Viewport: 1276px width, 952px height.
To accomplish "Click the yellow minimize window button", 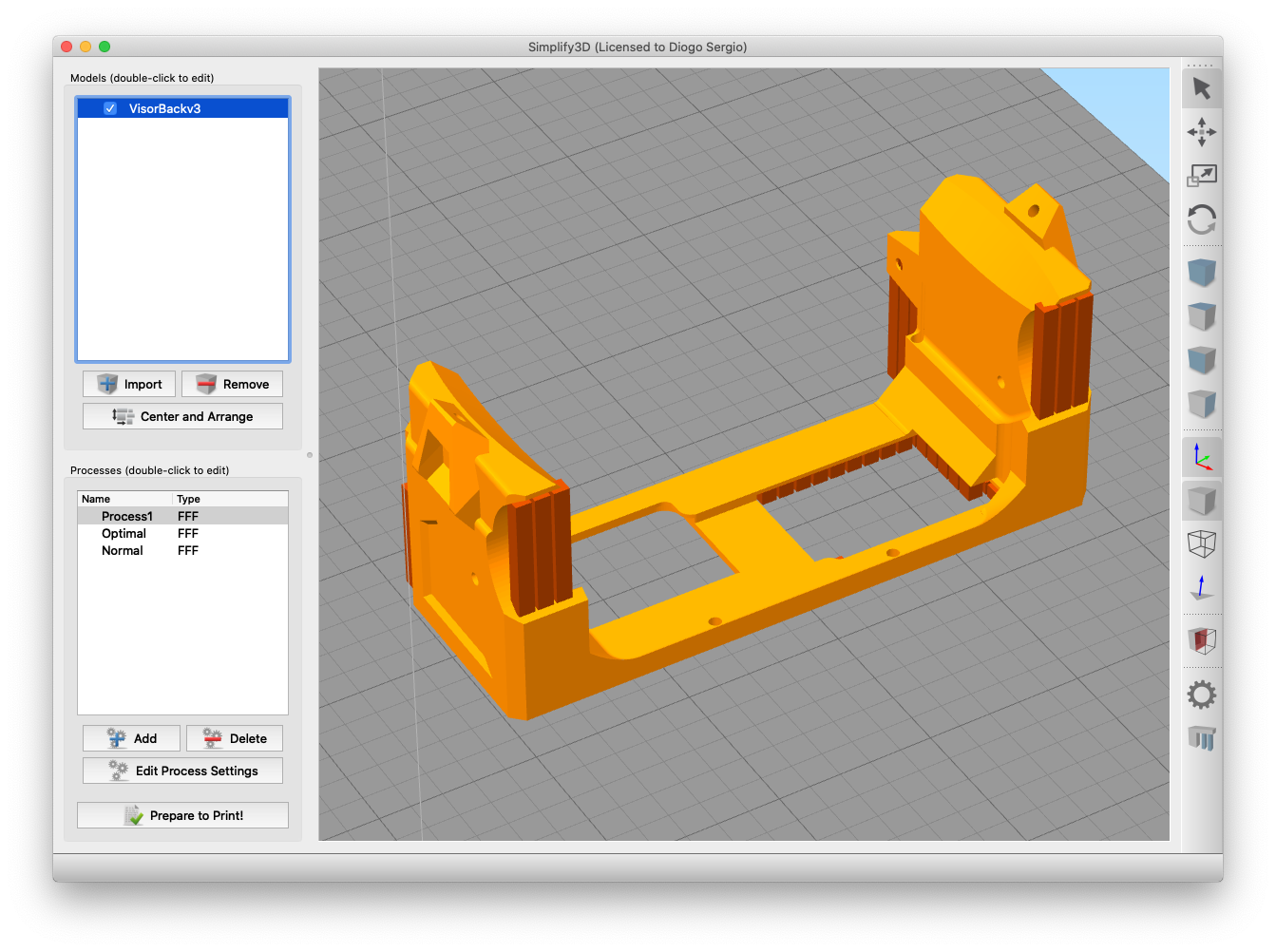I will (86, 47).
